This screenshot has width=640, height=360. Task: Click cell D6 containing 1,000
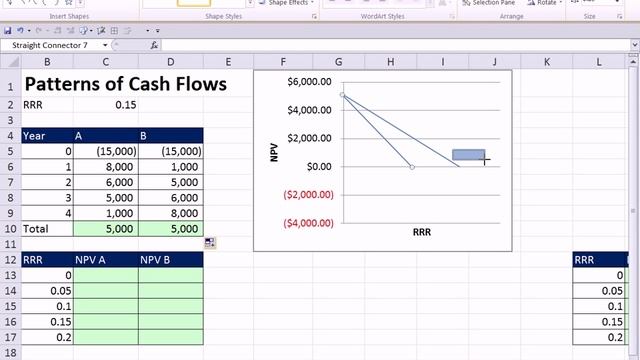[x=171, y=167]
